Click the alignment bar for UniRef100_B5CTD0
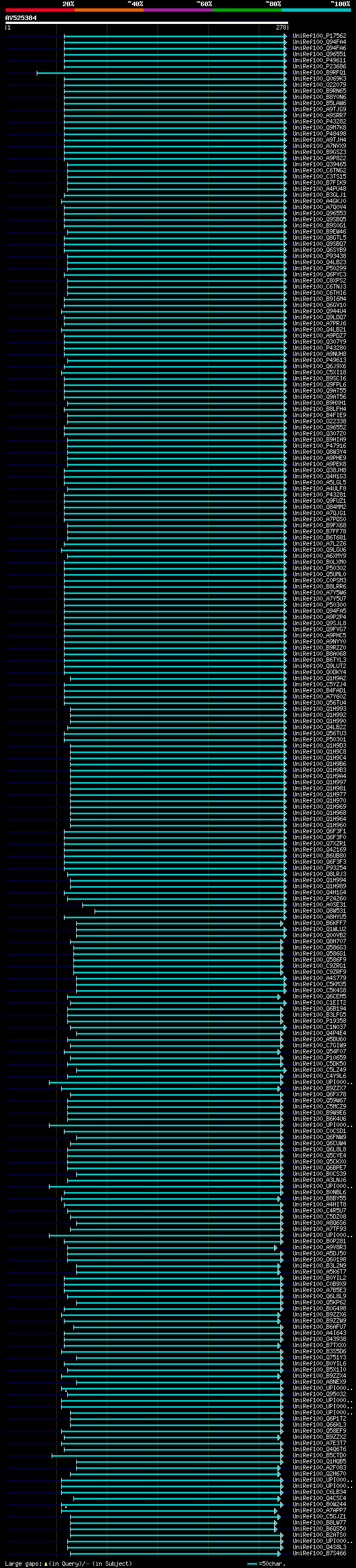 (167, 1456)
